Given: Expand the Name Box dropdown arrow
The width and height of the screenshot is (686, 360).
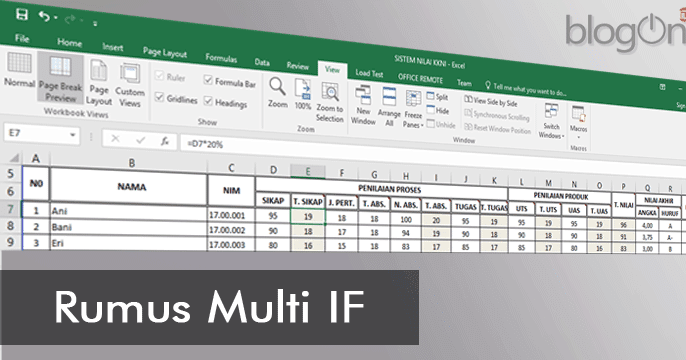Looking at the screenshot, I should [x=73, y=135].
